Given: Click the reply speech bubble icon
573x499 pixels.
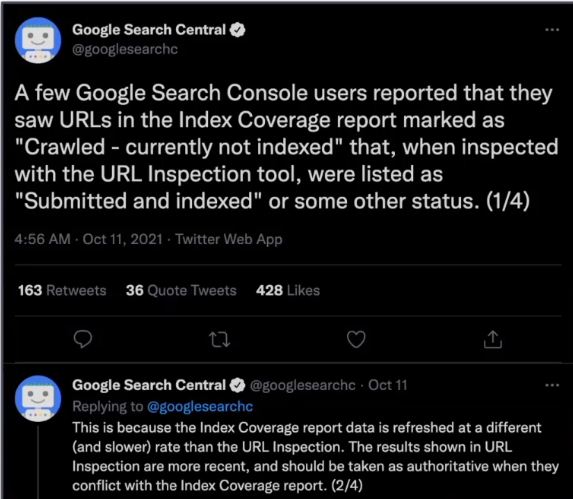Looking at the screenshot, I should (83, 339).
